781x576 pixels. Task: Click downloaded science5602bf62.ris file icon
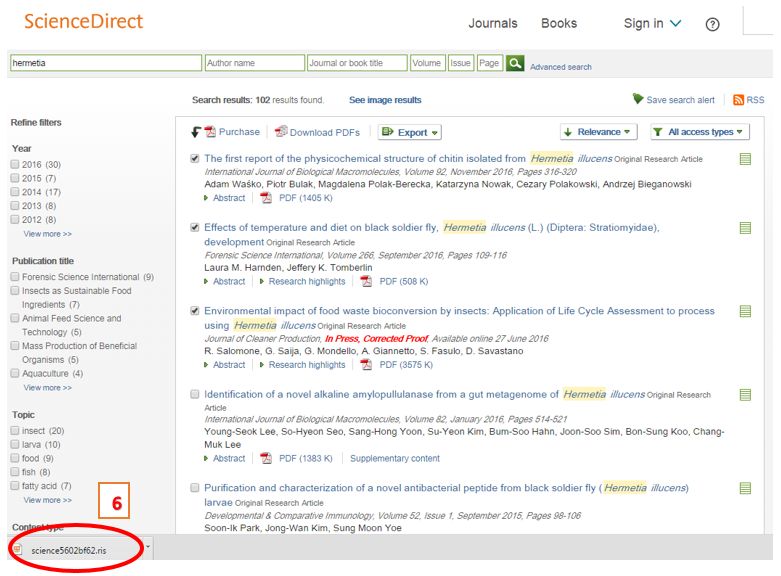coord(18,550)
